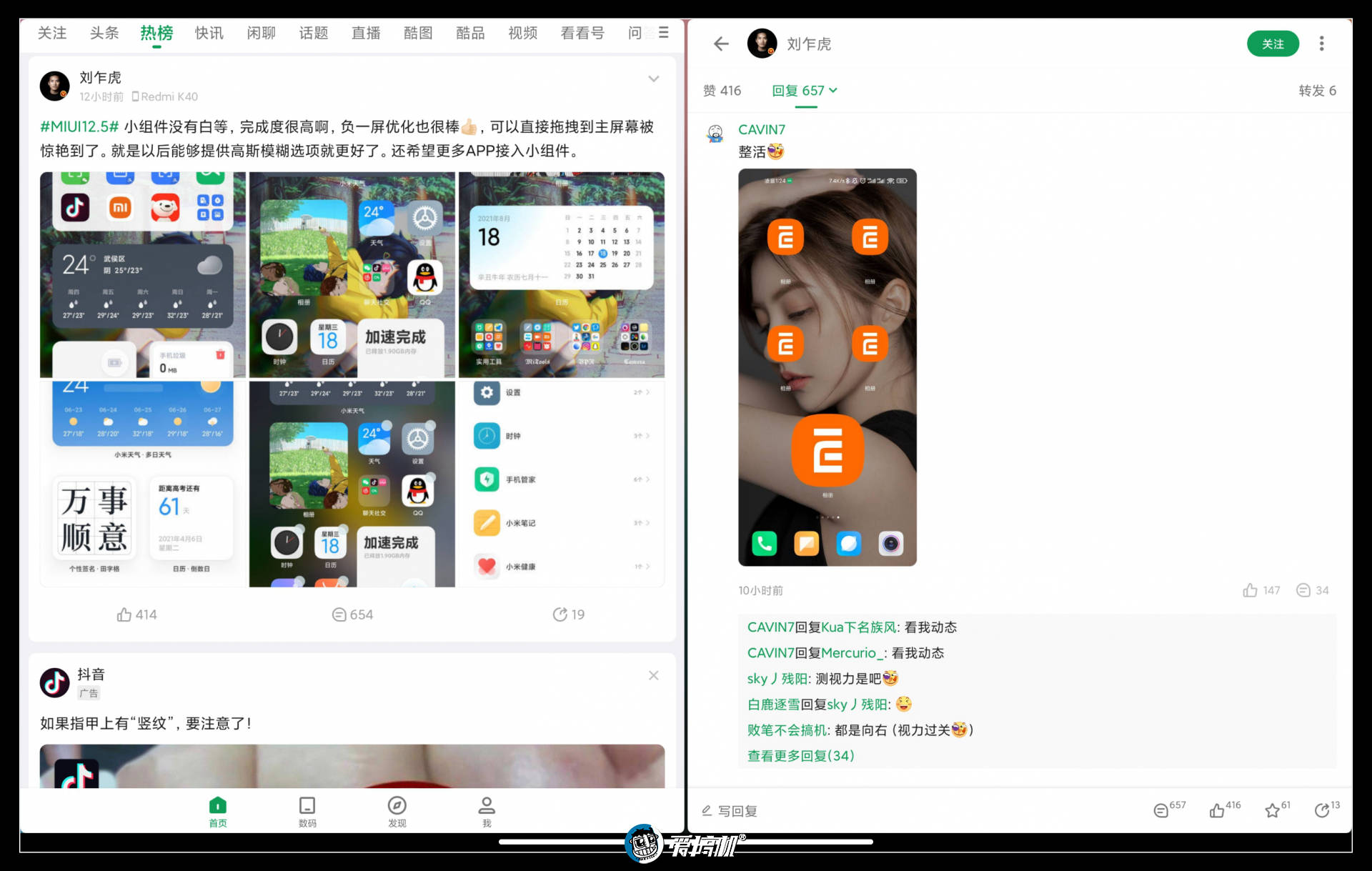
Task: Switch to the 酷图 tab
Action: click(418, 33)
